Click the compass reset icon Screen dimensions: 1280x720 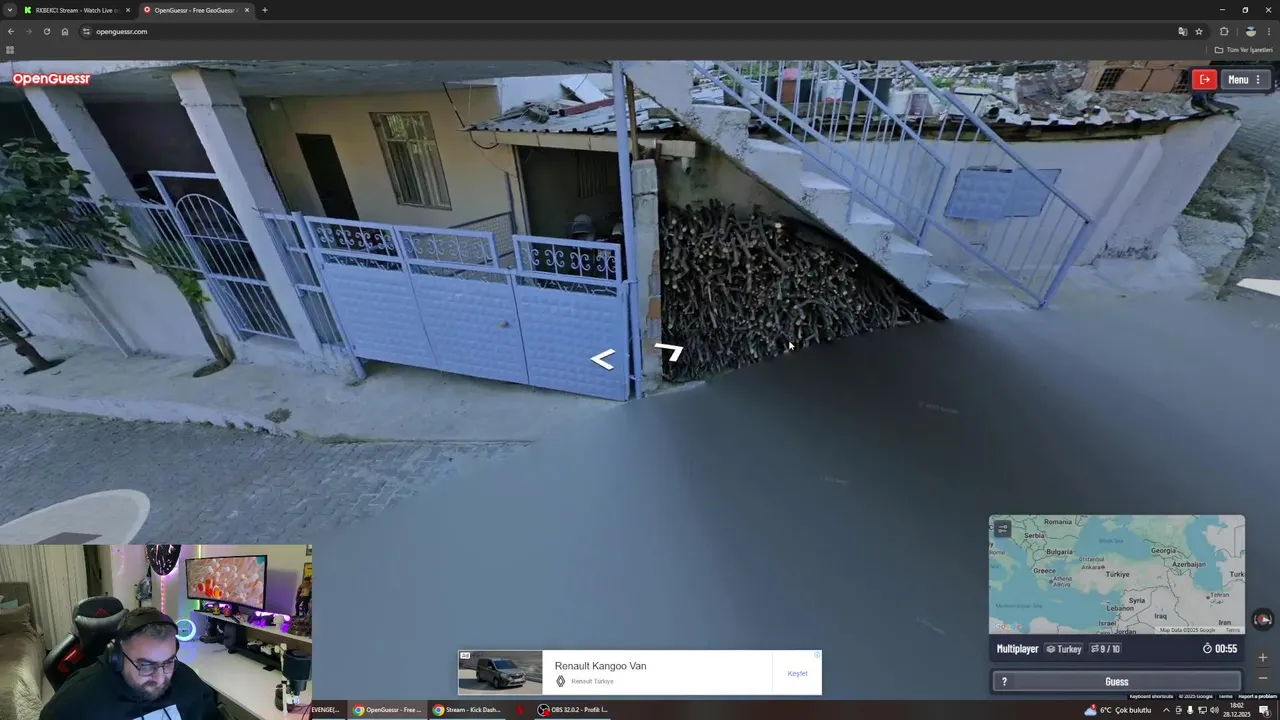pyautogui.click(x=1263, y=619)
